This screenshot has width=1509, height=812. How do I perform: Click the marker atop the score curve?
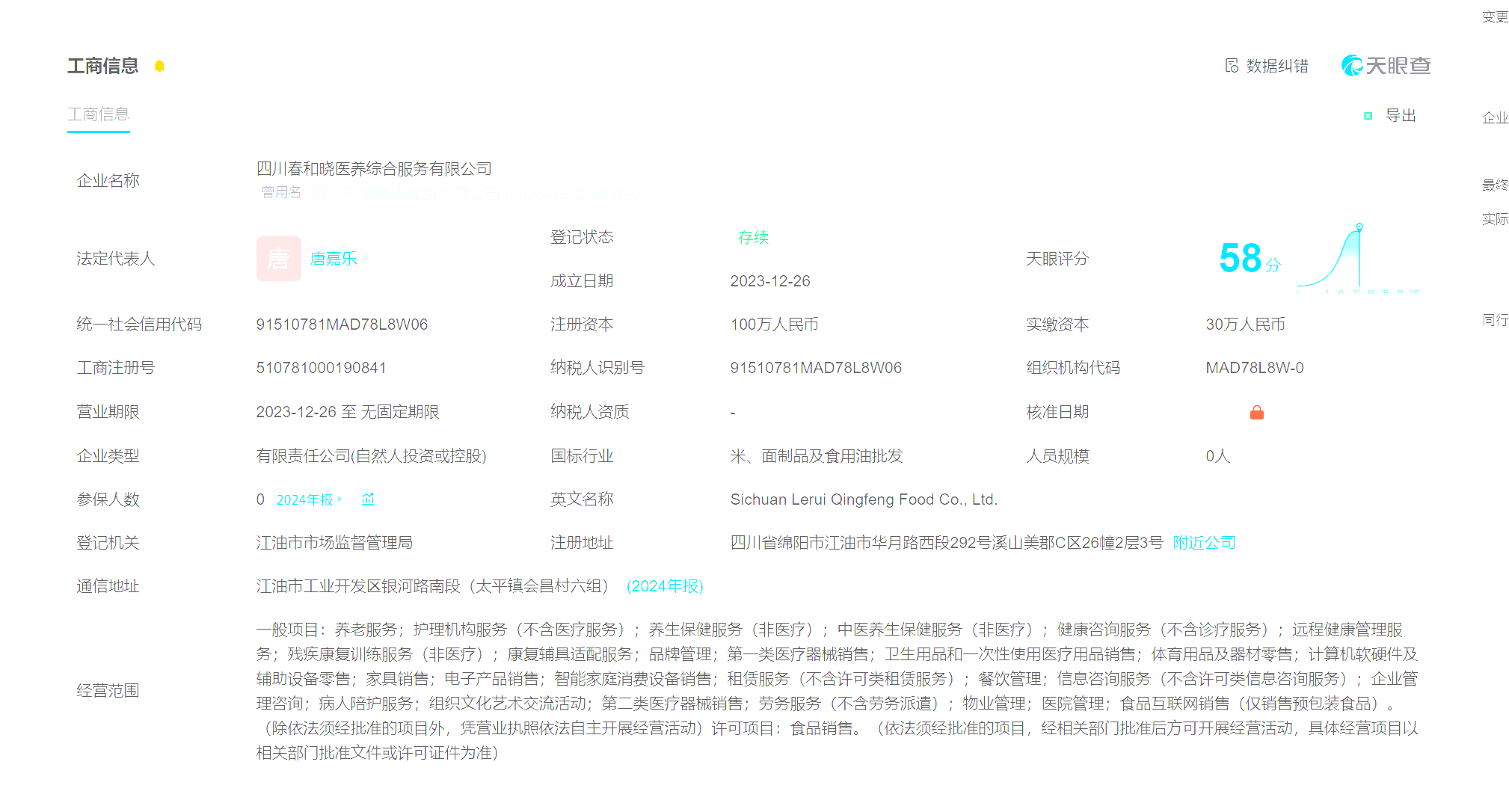pos(1359,227)
